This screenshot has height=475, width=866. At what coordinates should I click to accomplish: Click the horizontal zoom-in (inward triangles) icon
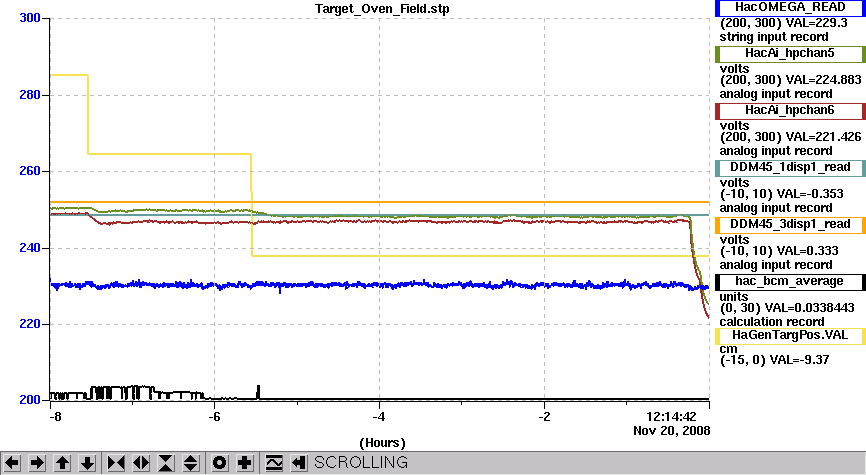(115, 463)
